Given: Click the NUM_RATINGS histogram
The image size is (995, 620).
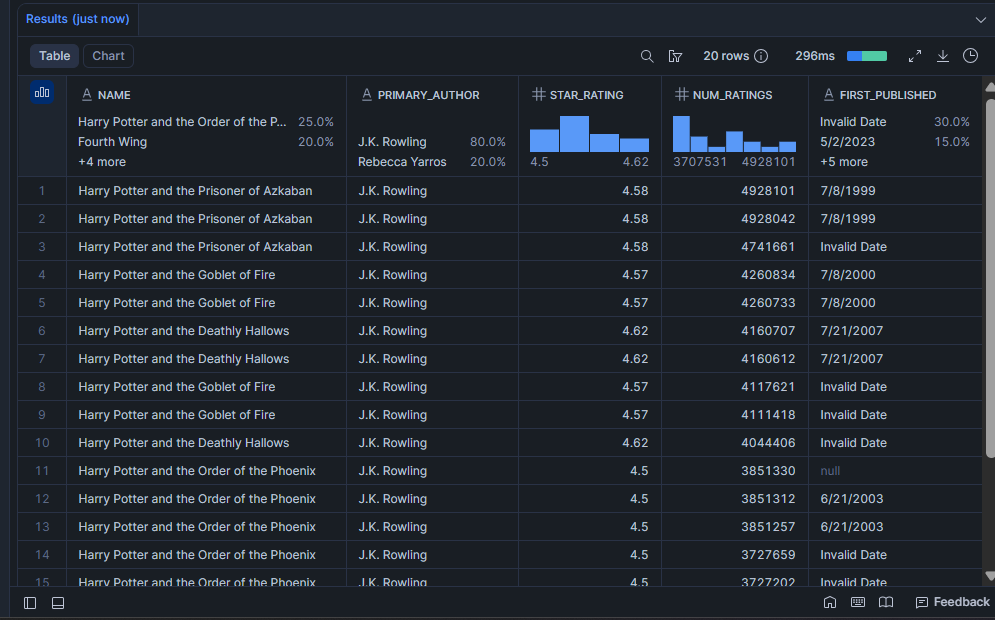Looking at the screenshot, I should pyautogui.click(x=734, y=133).
